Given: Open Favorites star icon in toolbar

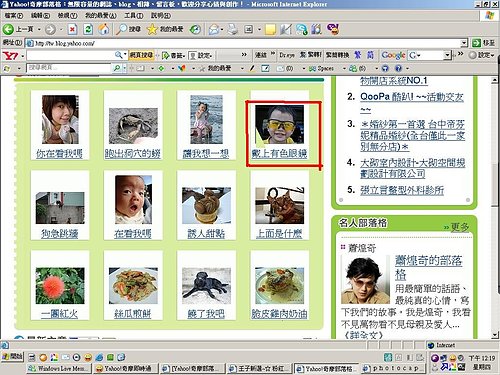Looking at the screenshot, I should point(152,29).
